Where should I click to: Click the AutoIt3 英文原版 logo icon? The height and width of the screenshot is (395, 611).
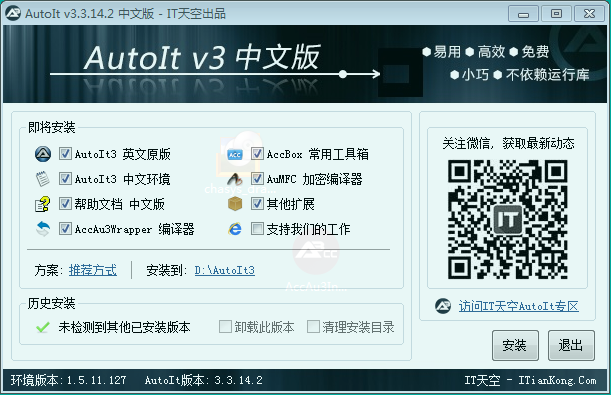pos(43,154)
